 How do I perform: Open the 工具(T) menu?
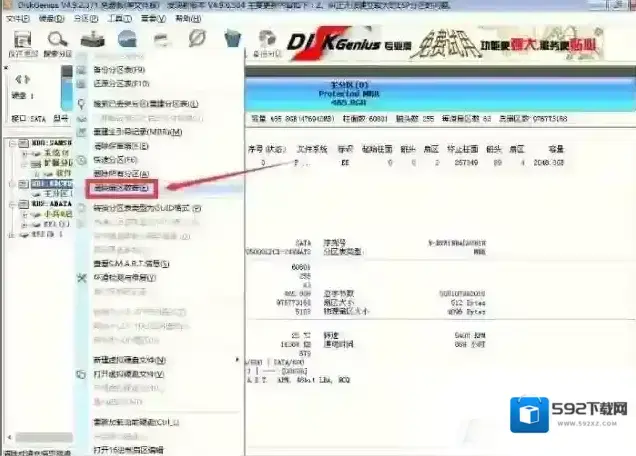coord(119,19)
